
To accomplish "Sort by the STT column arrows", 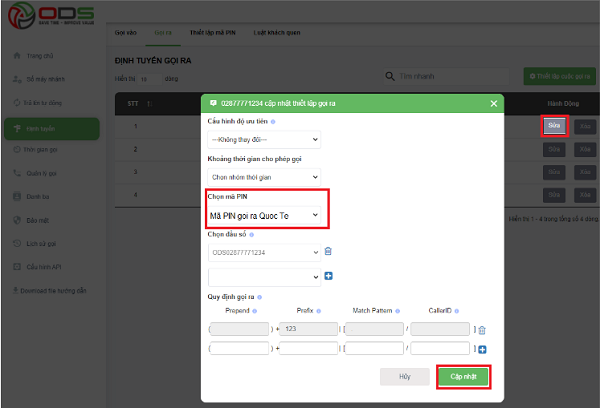I will (150, 104).
